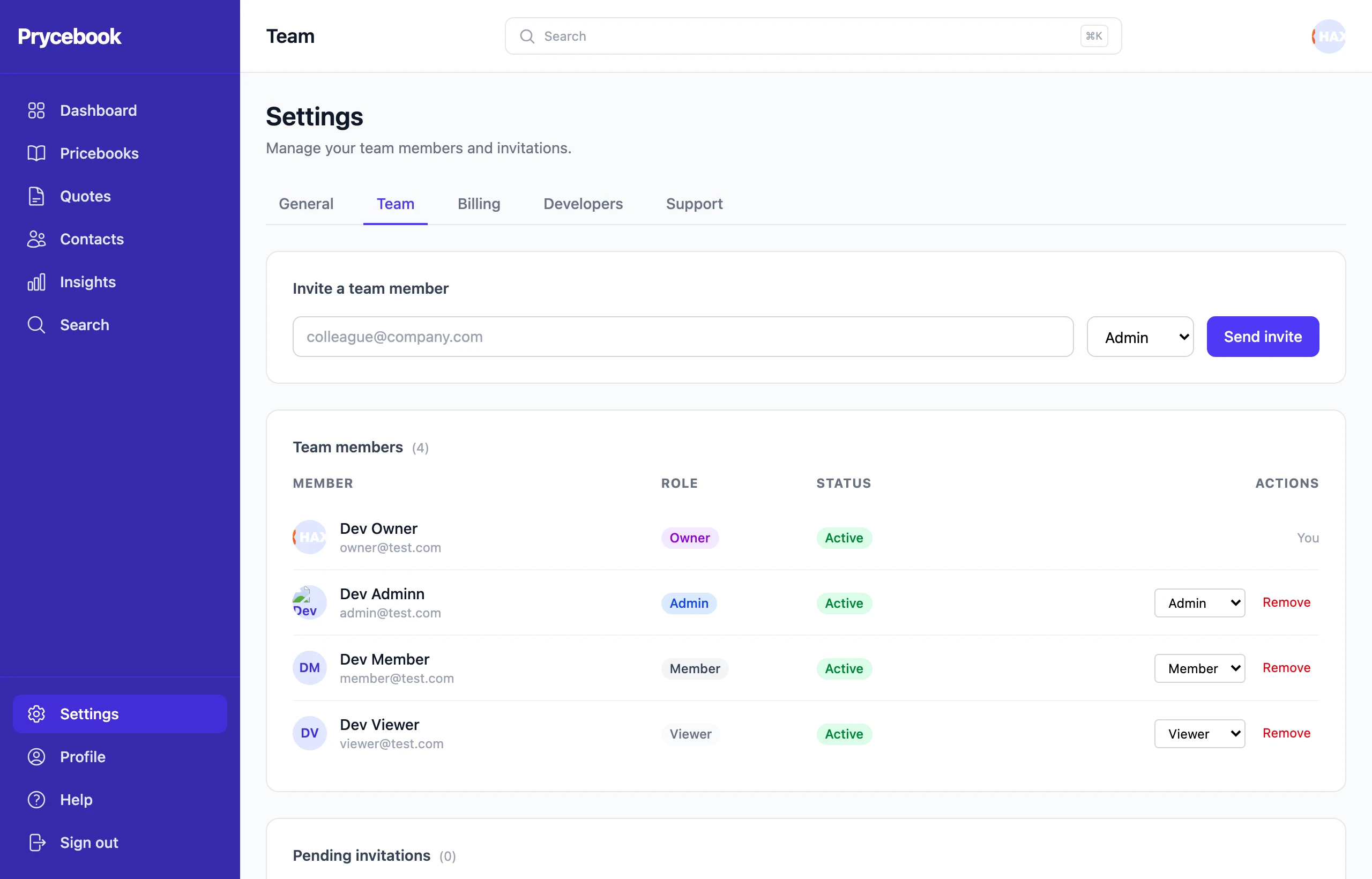
Task: Click the Owner role badge
Action: (x=689, y=538)
